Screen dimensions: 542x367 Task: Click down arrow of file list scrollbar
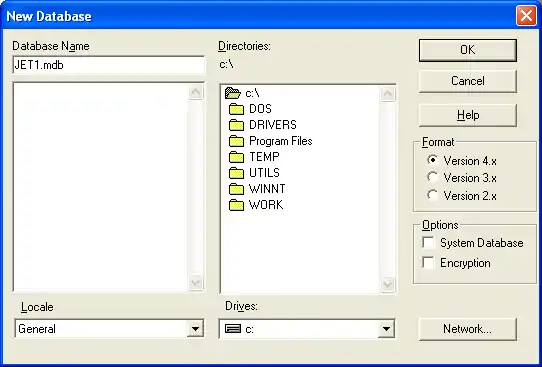pyautogui.click(x=196, y=283)
